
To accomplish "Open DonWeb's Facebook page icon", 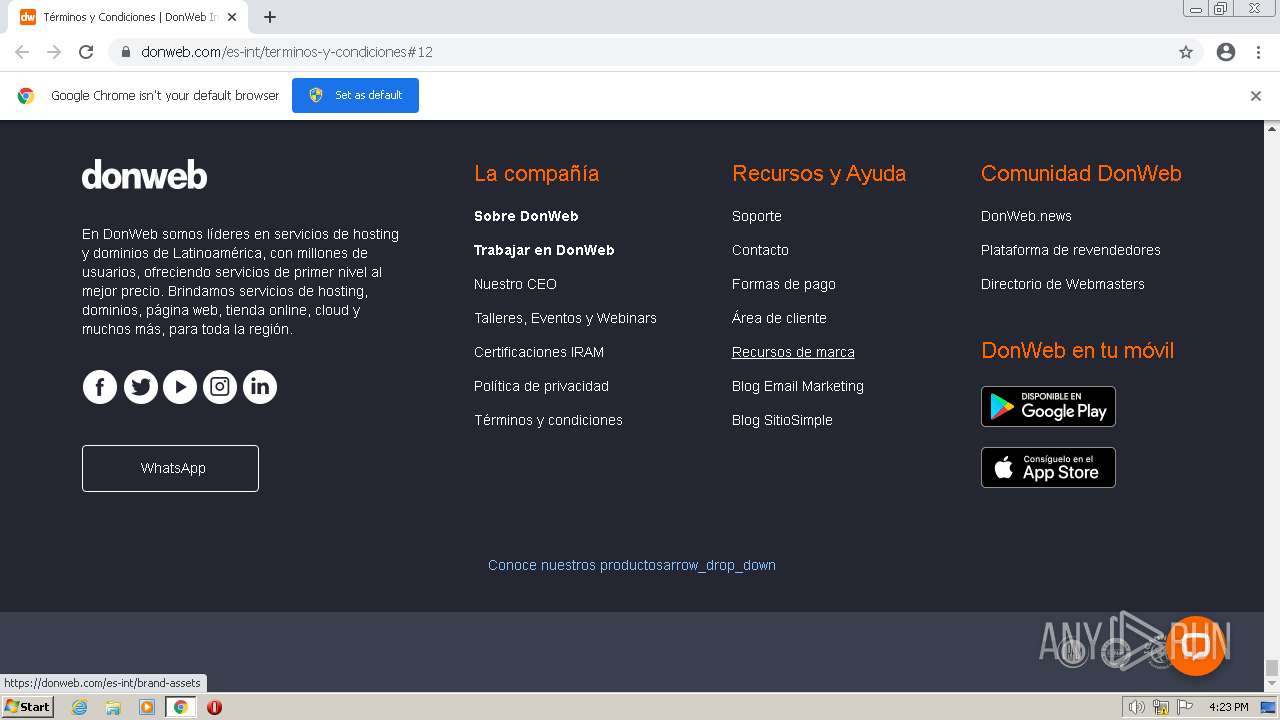I will 100,387.
